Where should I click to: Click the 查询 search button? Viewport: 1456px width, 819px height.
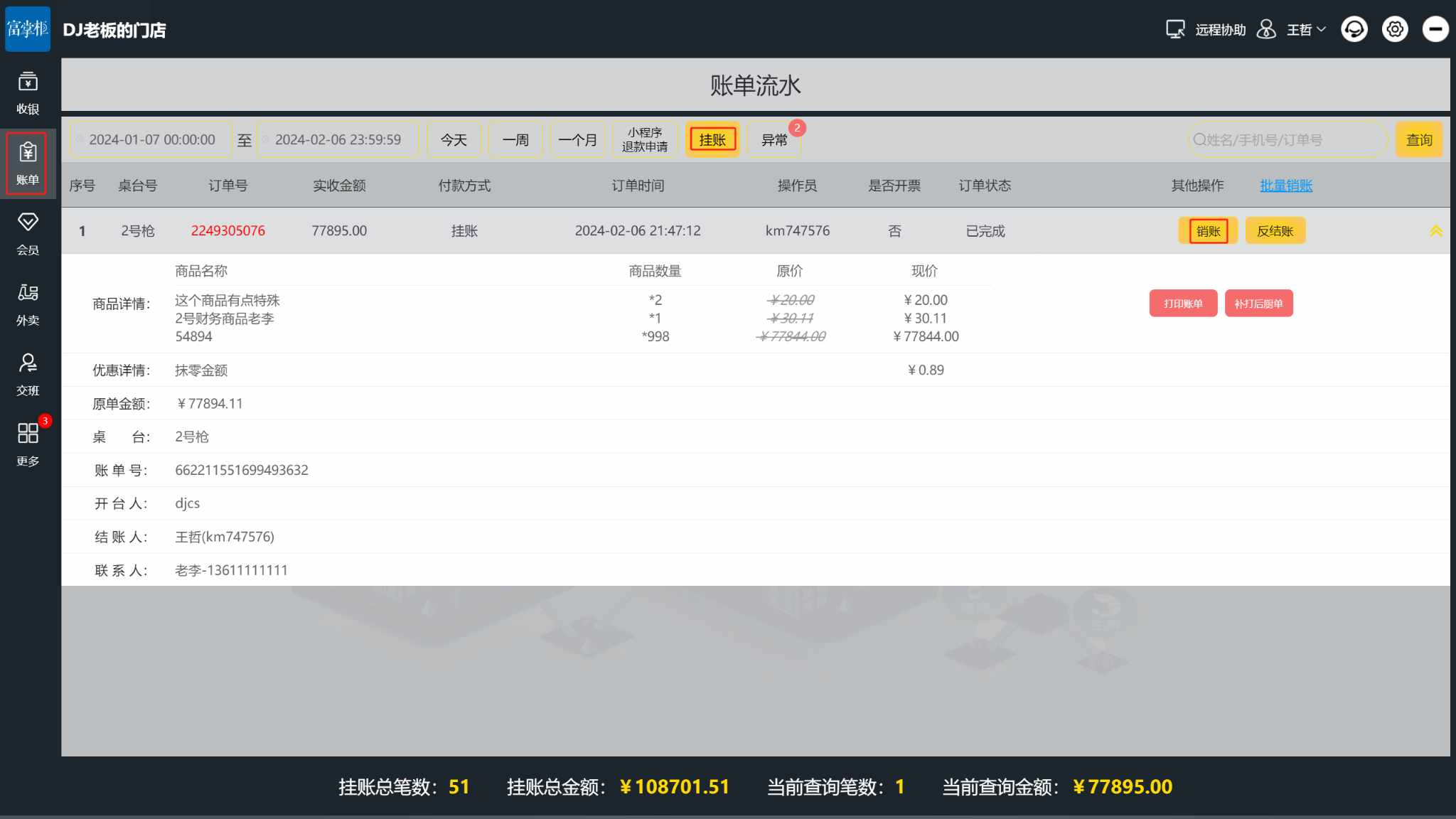(x=1419, y=139)
